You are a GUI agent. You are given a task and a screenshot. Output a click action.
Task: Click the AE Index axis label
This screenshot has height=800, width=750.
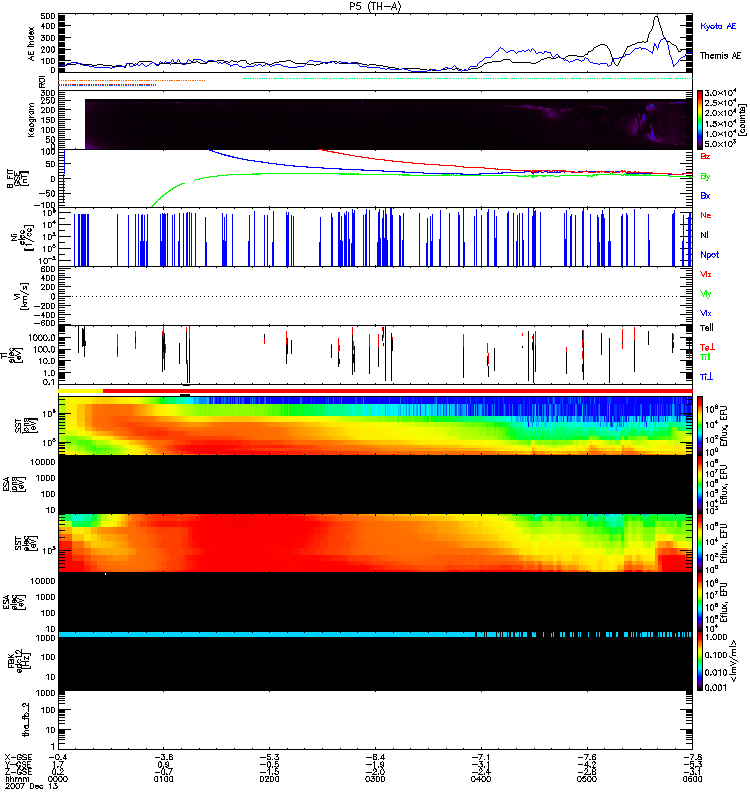pyautogui.click(x=32, y=44)
